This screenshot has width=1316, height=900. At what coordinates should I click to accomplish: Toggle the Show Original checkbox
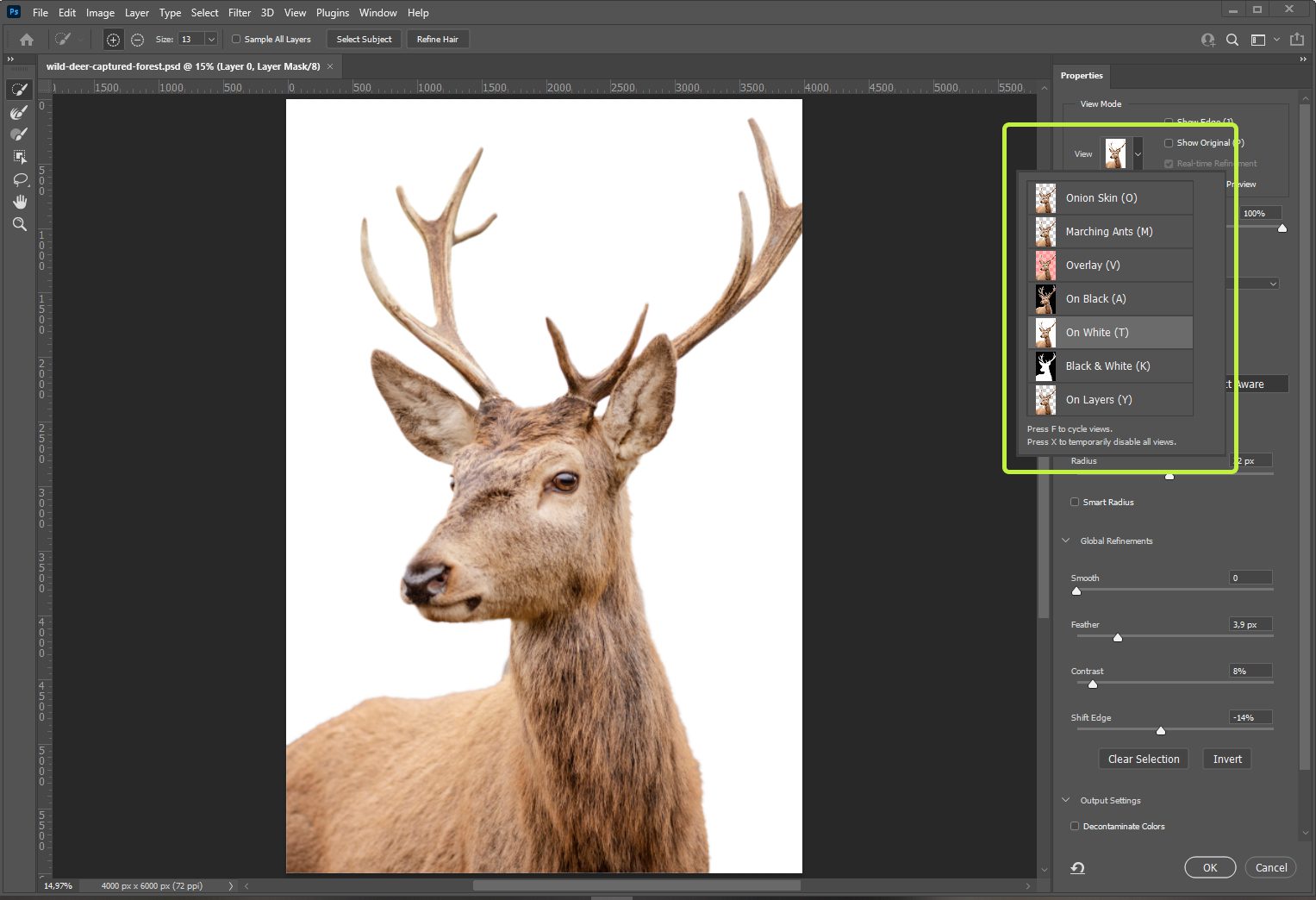[x=1169, y=143]
